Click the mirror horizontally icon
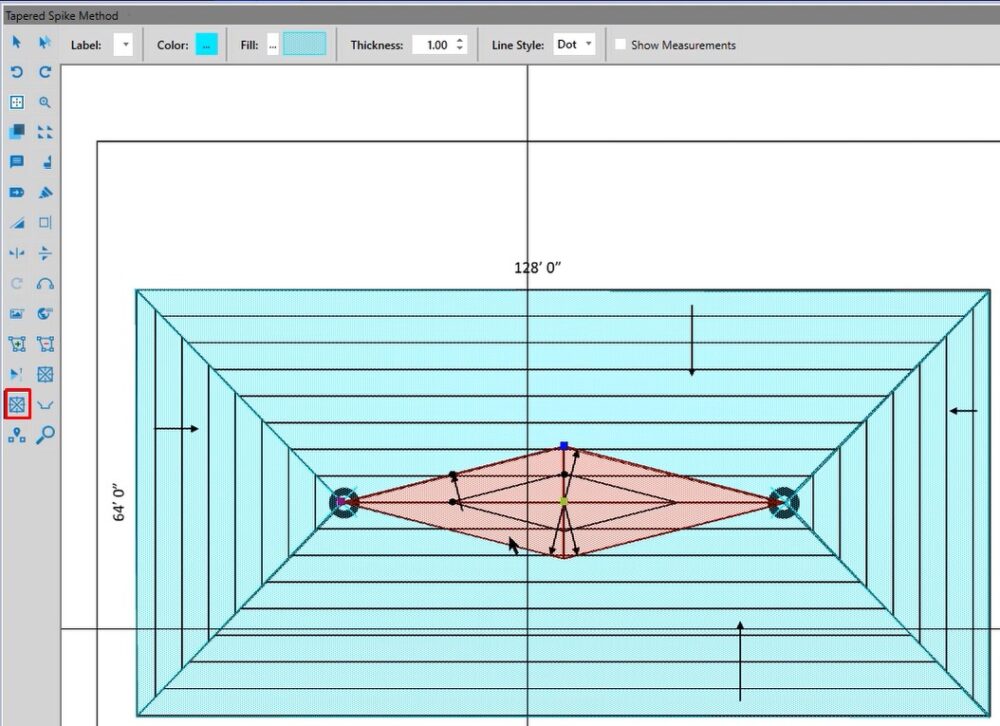Image resolution: width=1000 pixels, height=726 pixels. [17, 254]
